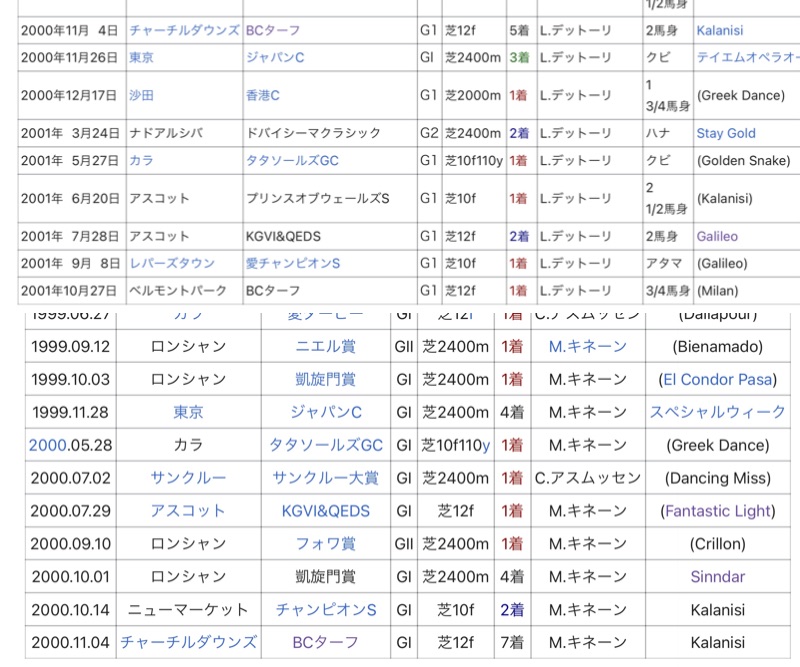Select the G2 grade cell
The height and width of the screenshot is (667, 800).
point(430,133)
